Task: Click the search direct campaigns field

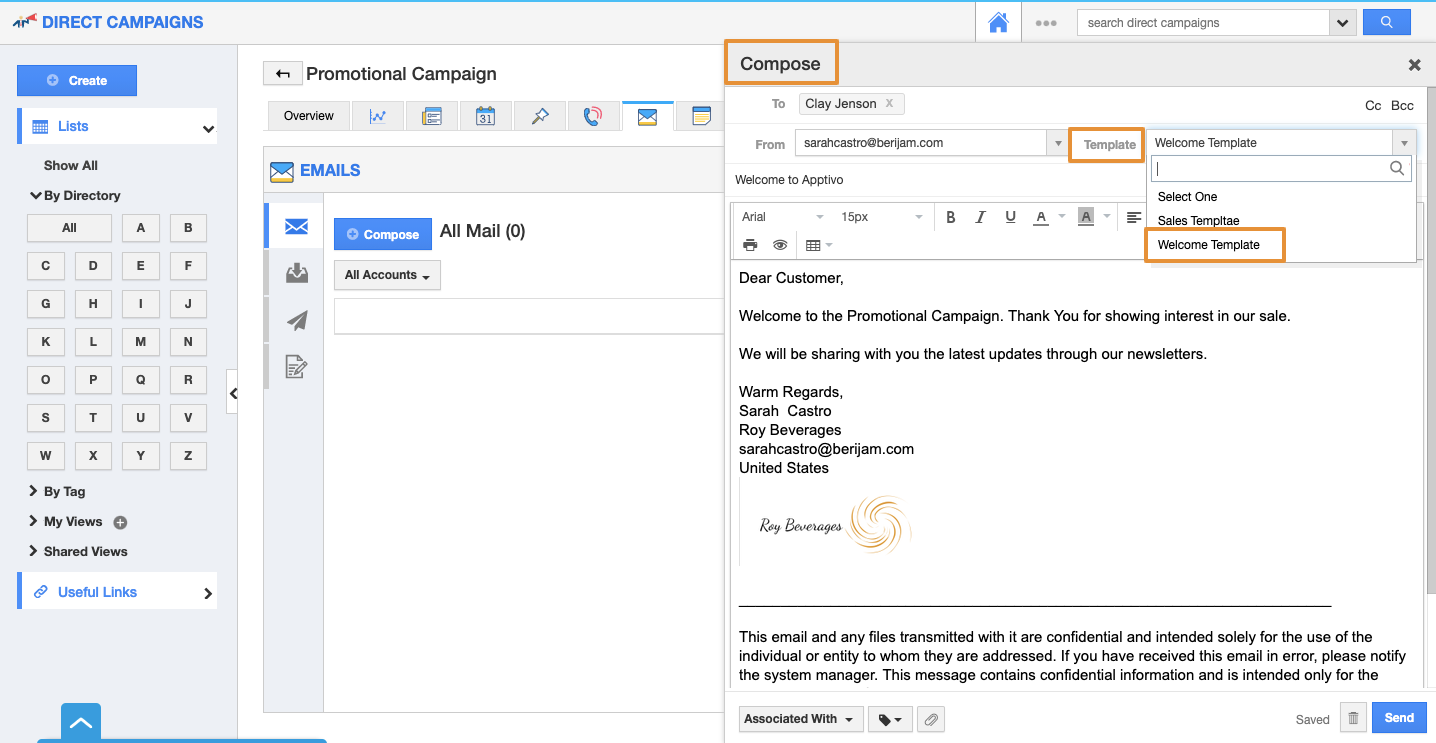Action: (1202, 23)
